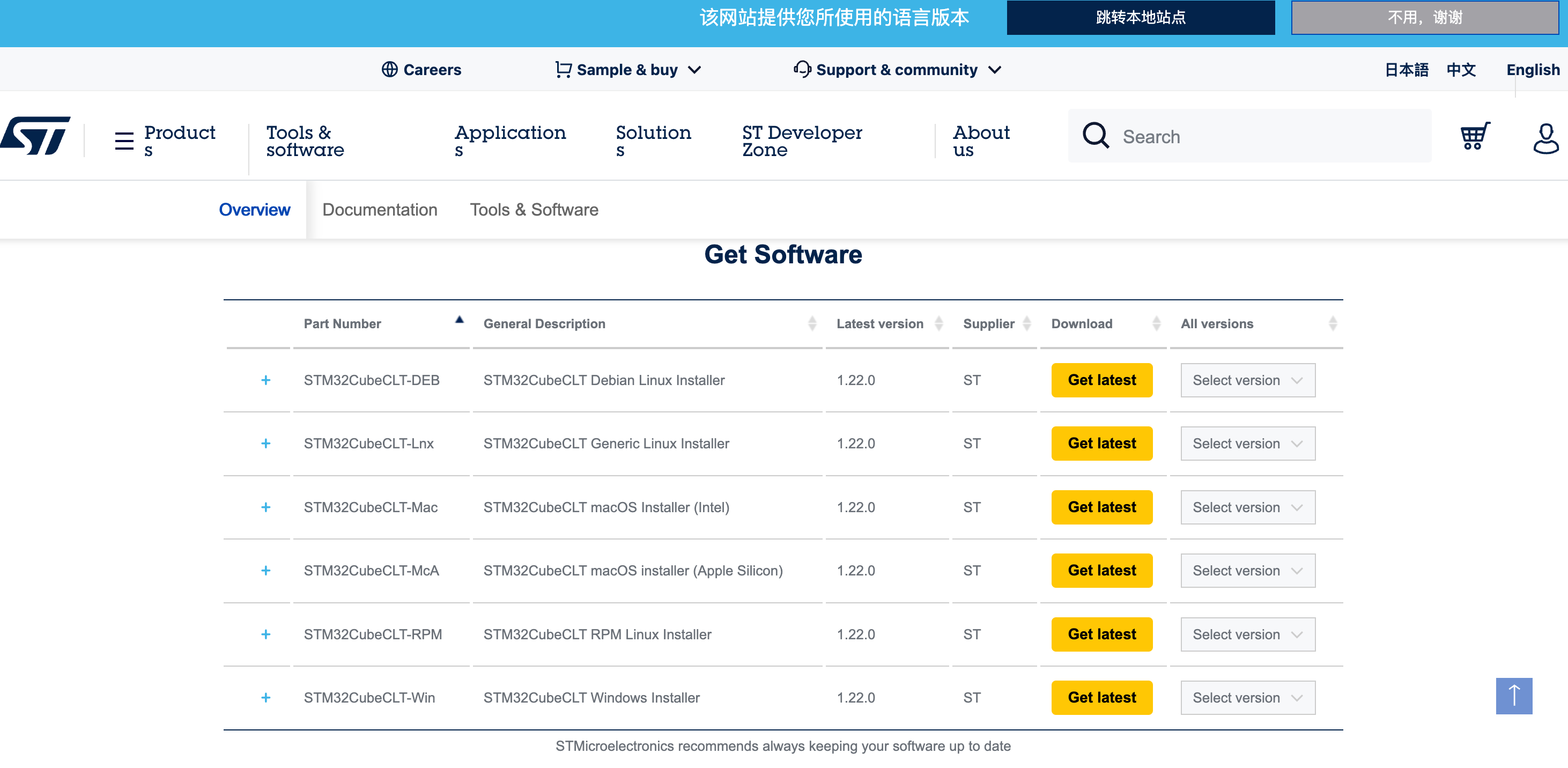Open Select version for RPM Linux Installer

(x=1248, y=634)
